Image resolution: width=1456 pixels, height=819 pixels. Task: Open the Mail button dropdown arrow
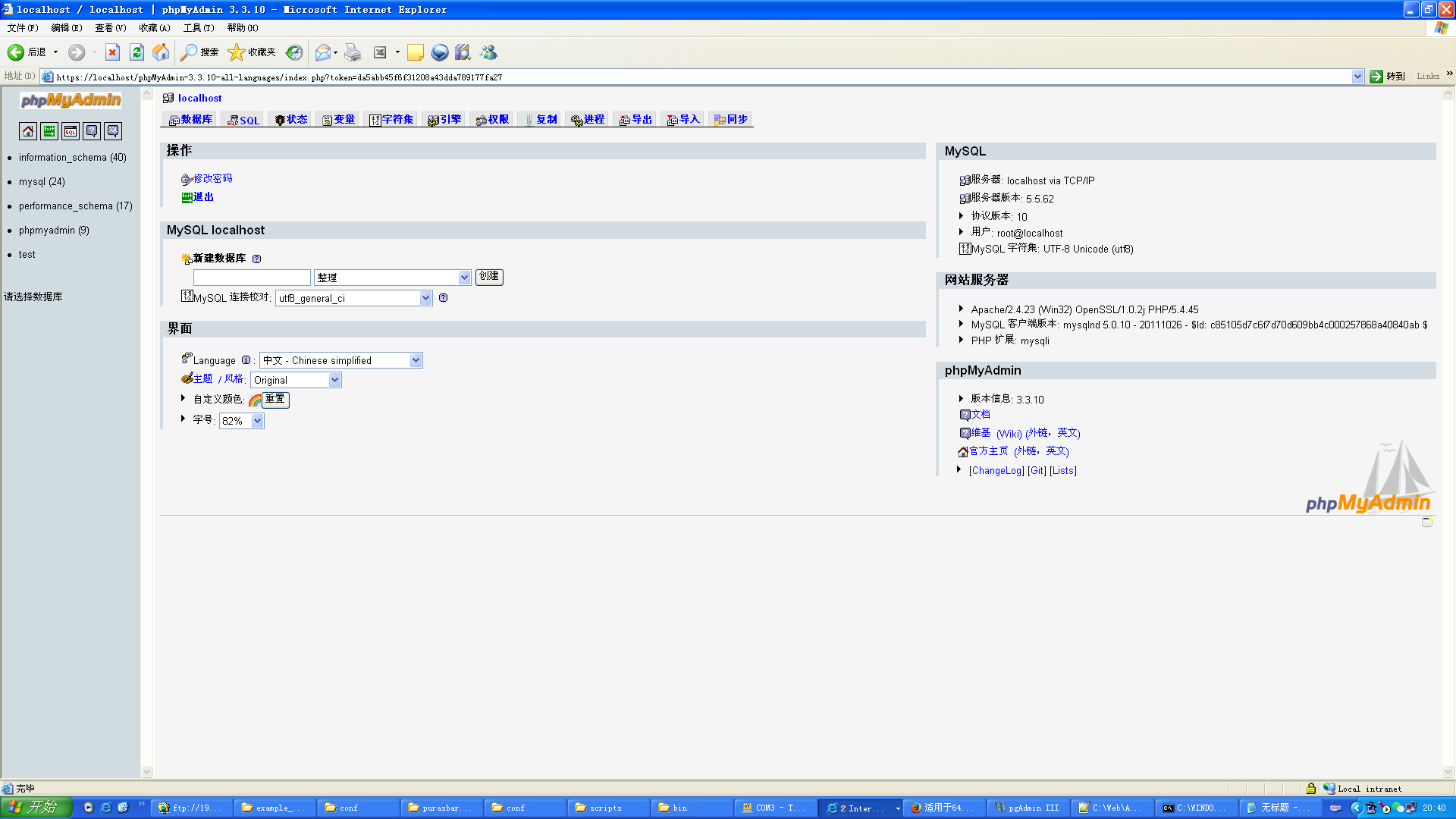[x=335, y=52]
